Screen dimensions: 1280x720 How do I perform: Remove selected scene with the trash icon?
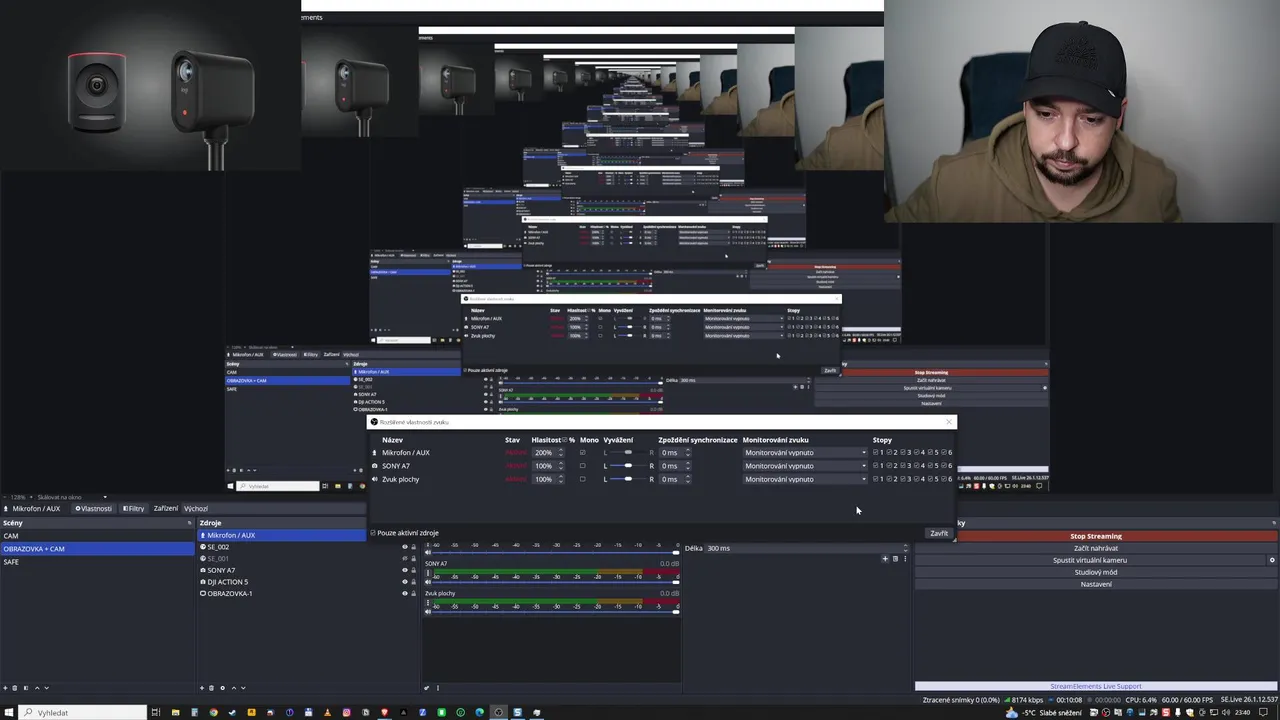tap(15, 688)
